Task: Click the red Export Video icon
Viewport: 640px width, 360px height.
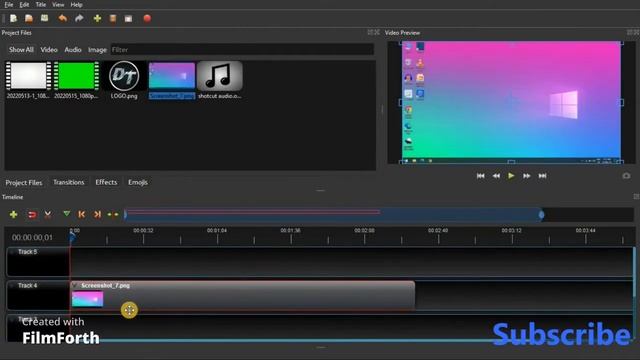Action: pyautogui.click(x=147, y=18)
